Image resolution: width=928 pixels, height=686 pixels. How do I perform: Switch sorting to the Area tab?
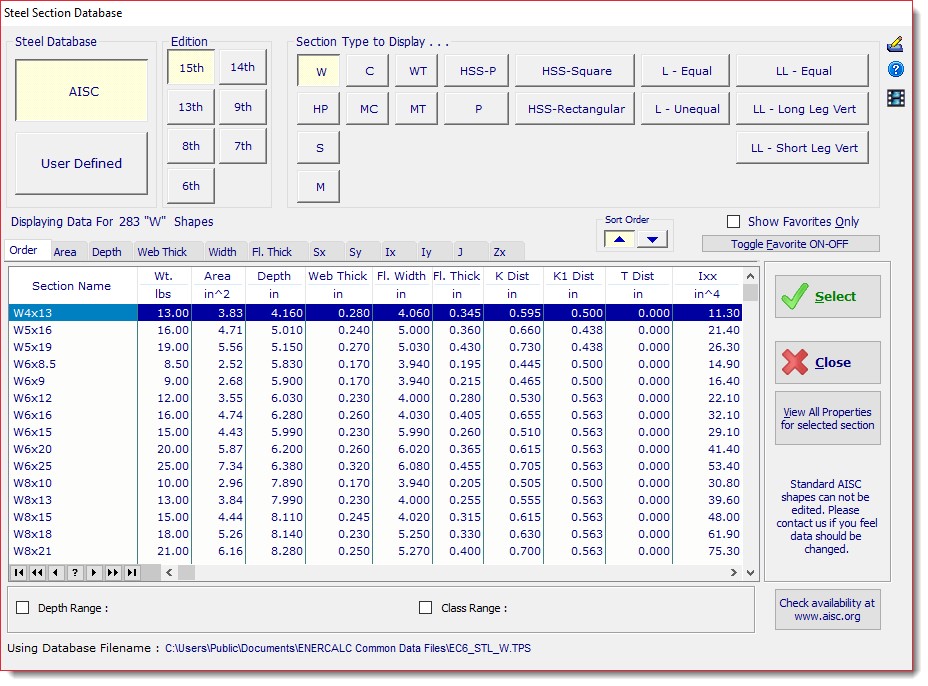66,252
